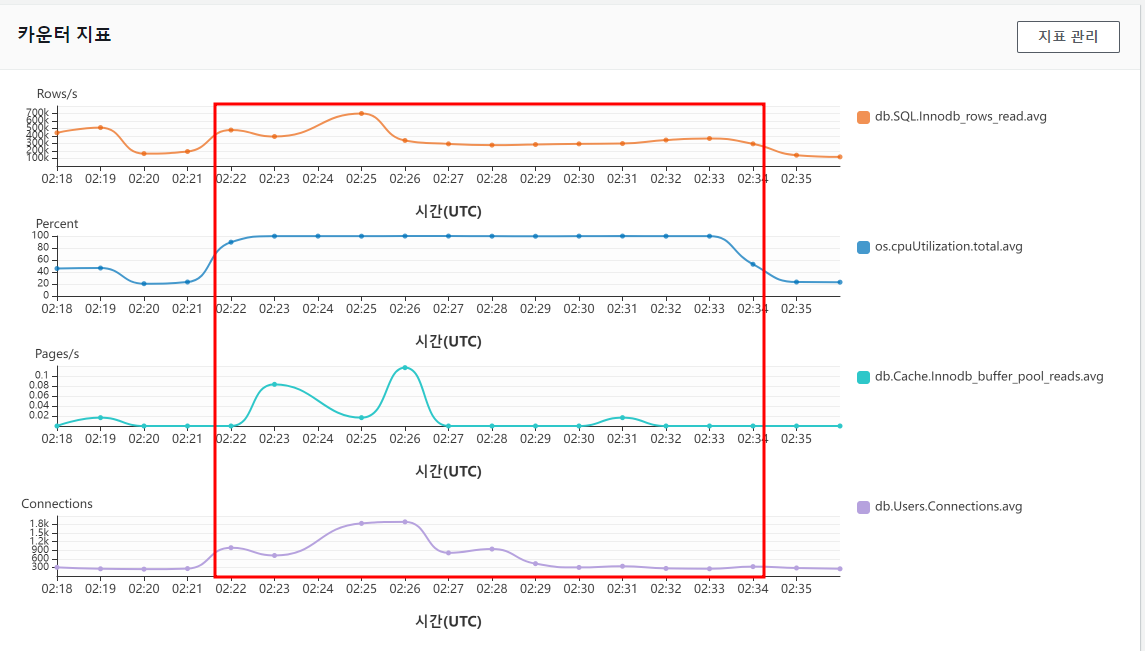Click db.Users.Connections.avg legend label
1145x651 pixels.
949,506
